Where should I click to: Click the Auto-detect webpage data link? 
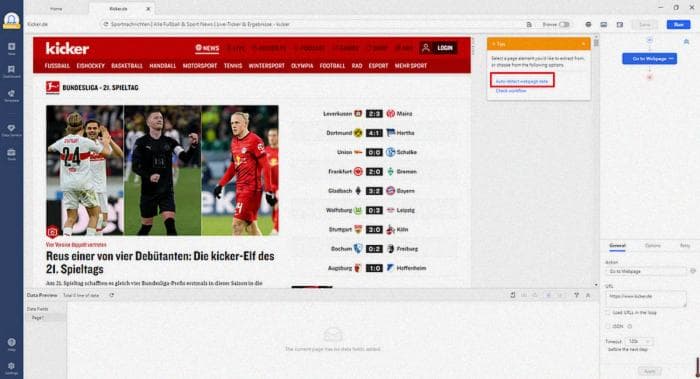point(522,81)
